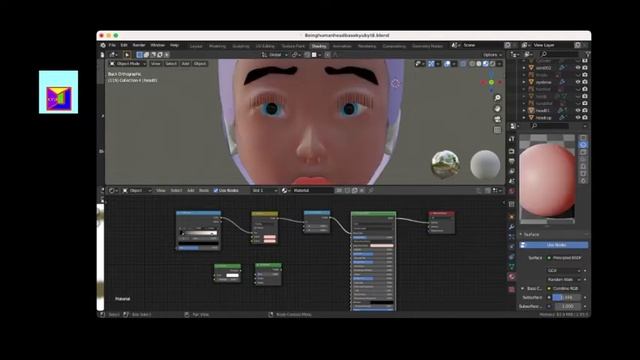Switch viewport to rendered shading icon
The width and height of the screenshot is (640, 360).
coord(492,64)
